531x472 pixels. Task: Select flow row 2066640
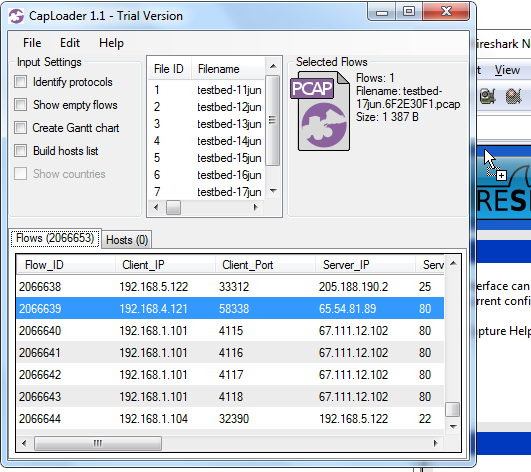click(230, 330)
